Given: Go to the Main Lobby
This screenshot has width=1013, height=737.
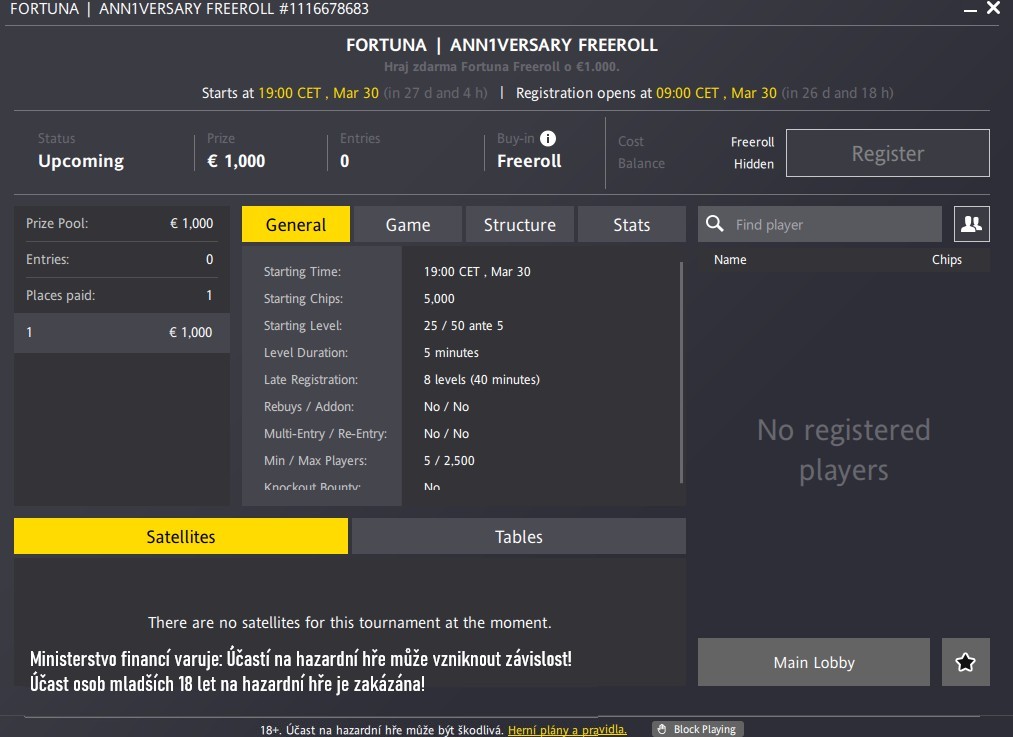Looking at the screenshot, I should (x=814, y=662).
